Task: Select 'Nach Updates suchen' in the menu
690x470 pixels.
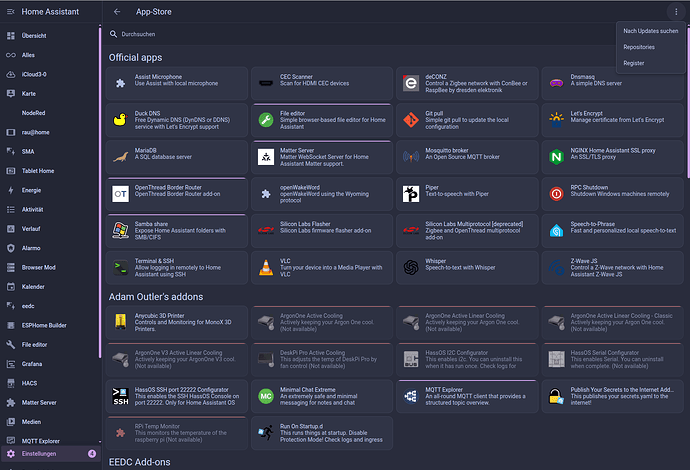Action: pos(650,31)
